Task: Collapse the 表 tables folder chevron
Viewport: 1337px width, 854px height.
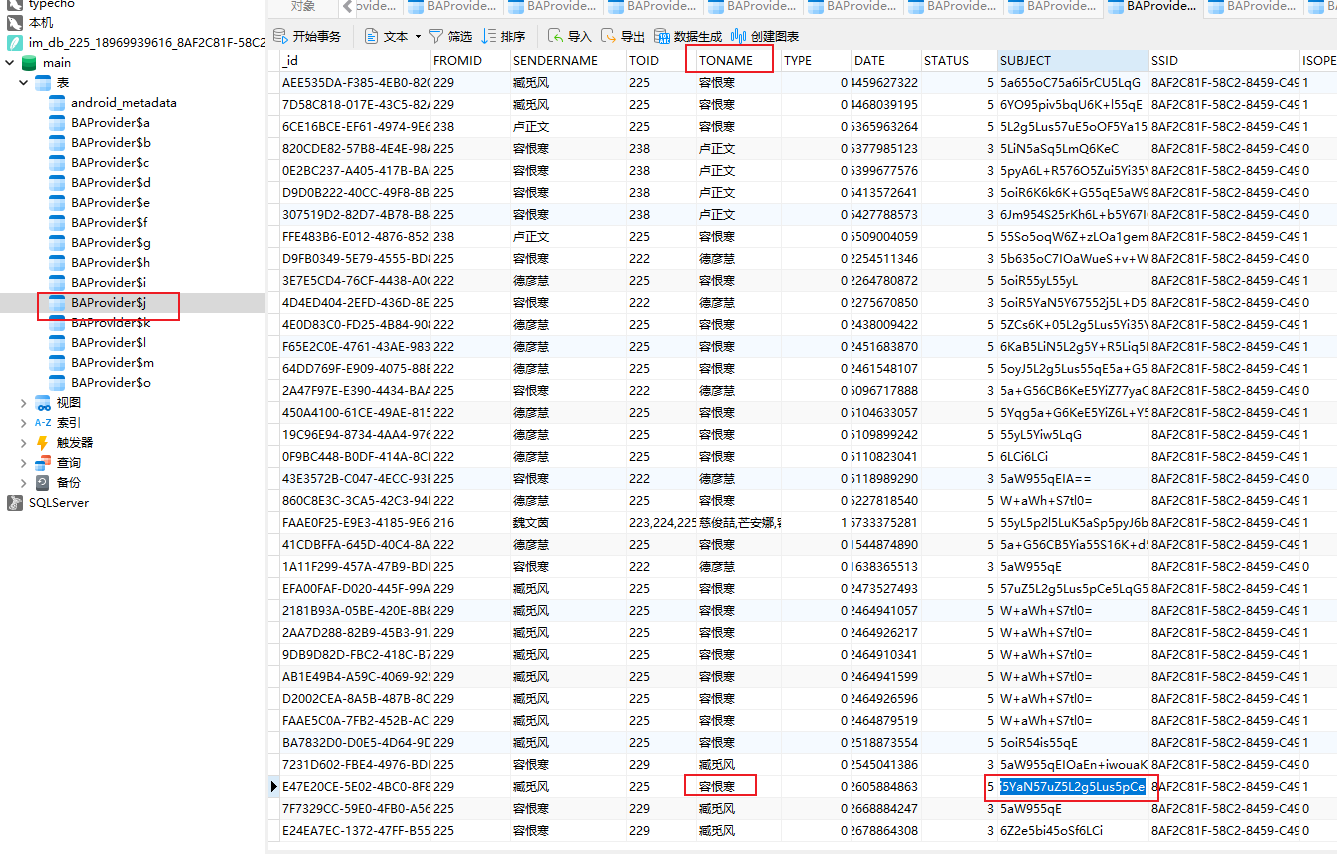Action: (24, 83)
